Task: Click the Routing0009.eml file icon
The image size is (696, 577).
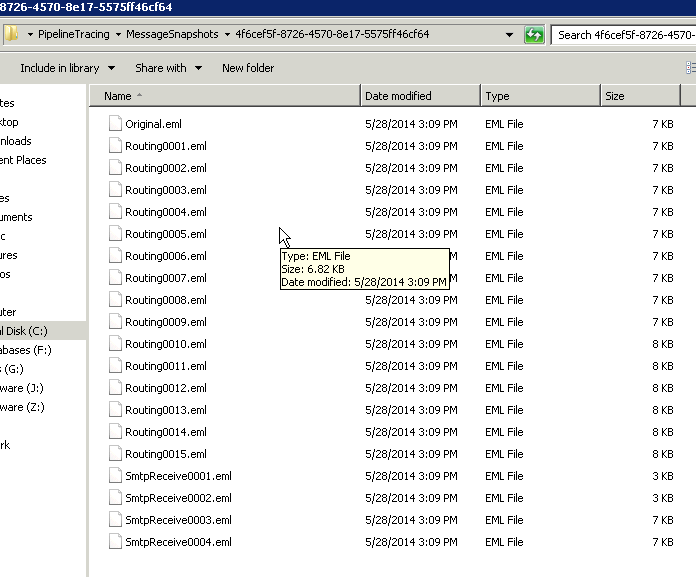Action: [115, 321]
